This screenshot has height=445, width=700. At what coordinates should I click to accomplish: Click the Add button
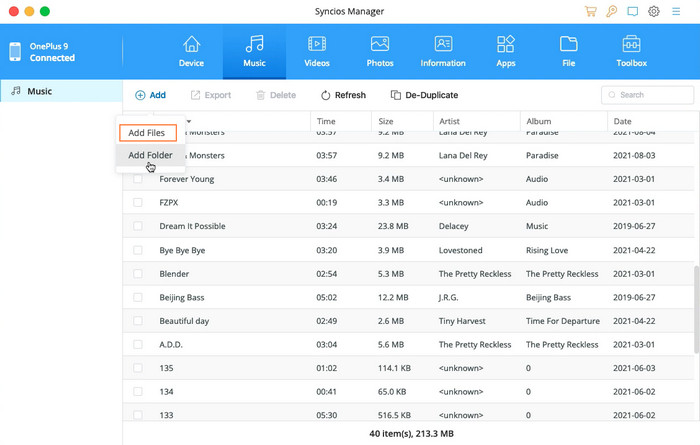coord(150,95)
